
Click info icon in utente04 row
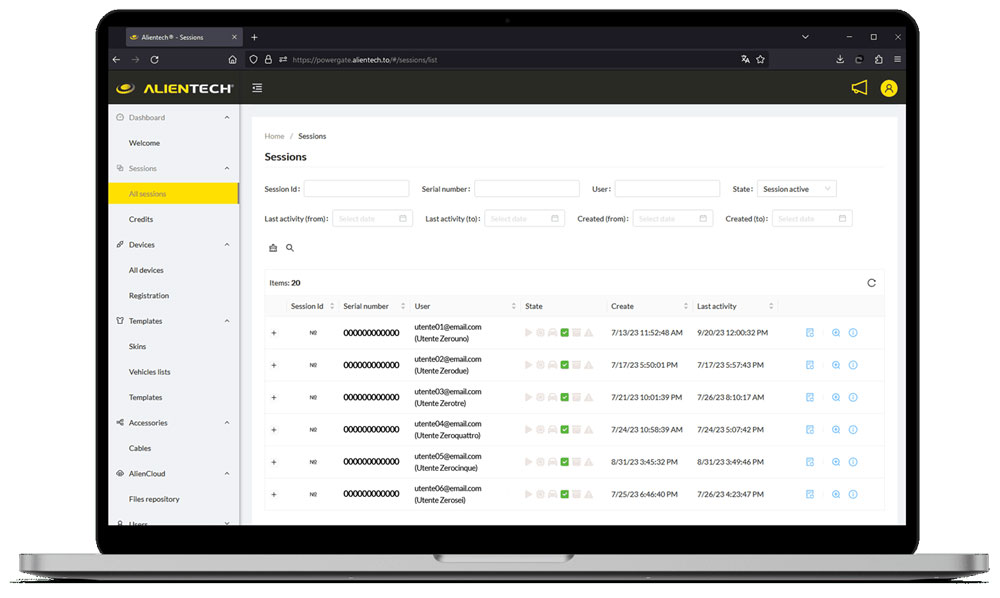coord(853,430)
